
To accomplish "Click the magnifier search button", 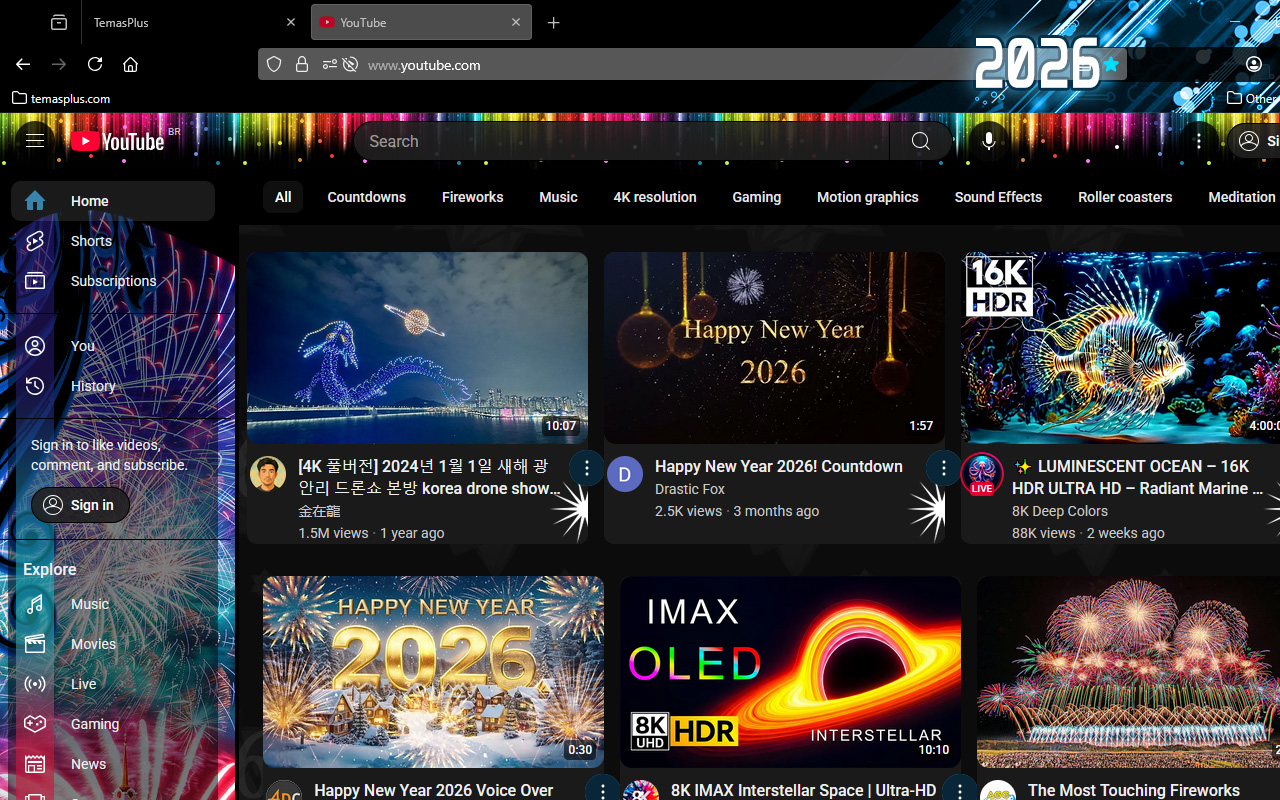I will tap(920, 141).
